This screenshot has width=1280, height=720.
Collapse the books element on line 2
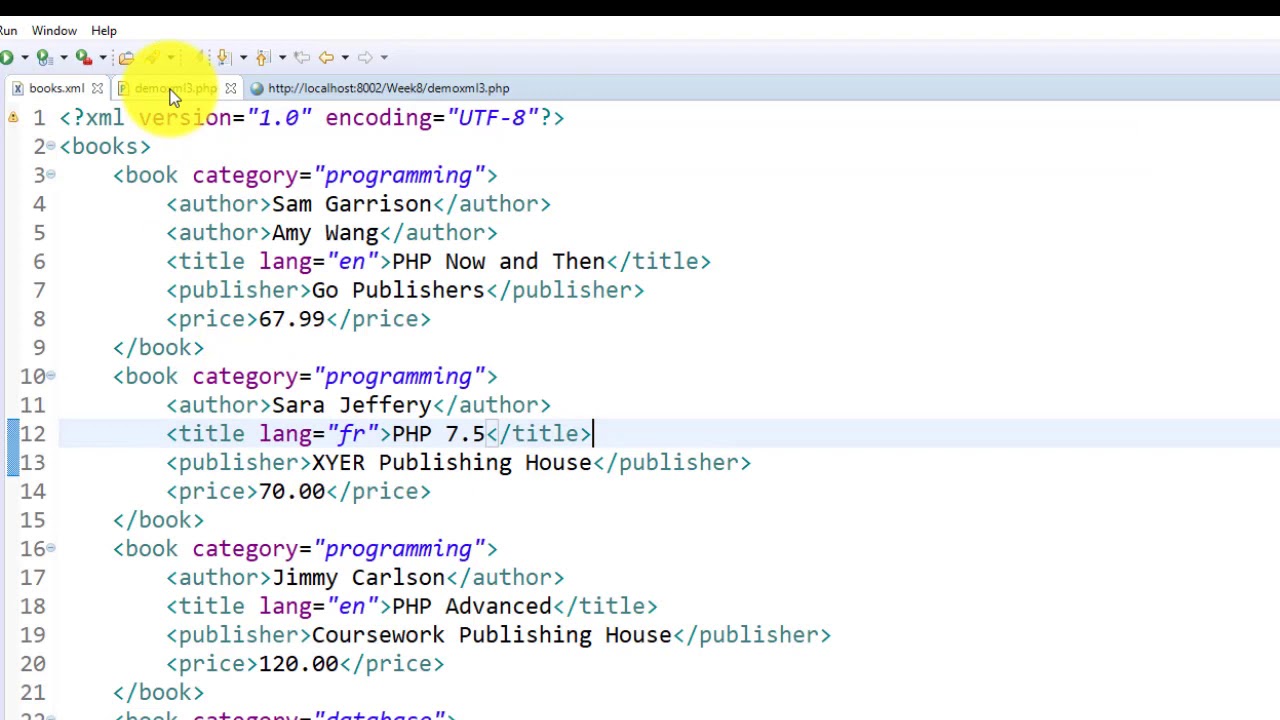[50, 146]
